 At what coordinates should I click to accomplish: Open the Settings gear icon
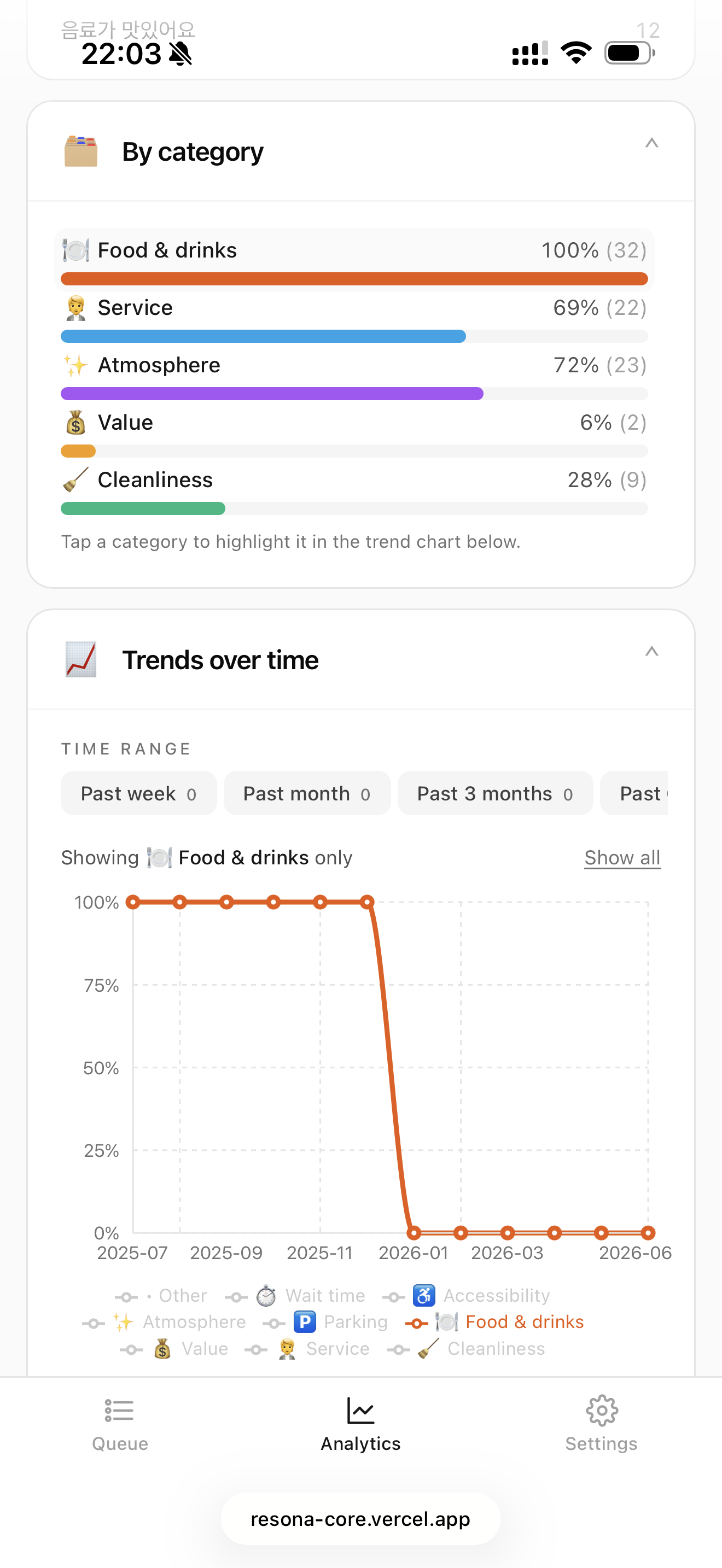click(x=602, y=1410)
